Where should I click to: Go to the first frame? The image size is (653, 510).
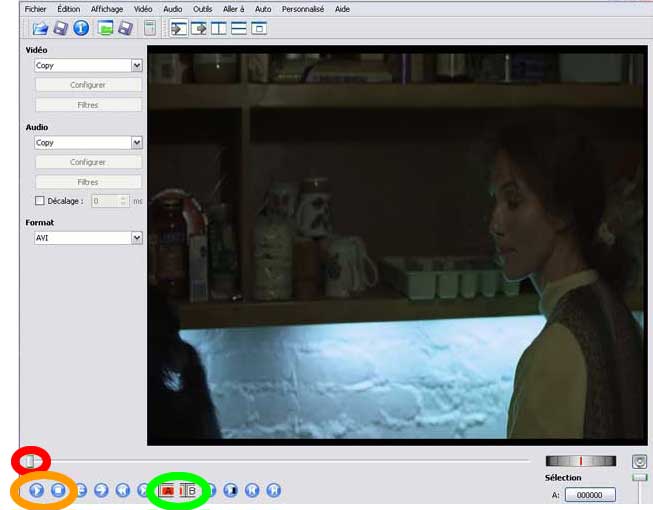click(x=252, y=490)
